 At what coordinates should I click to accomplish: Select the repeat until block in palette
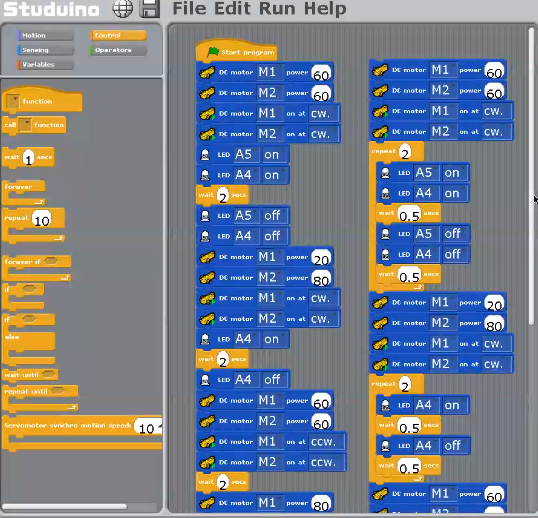[x=40, y=398]
